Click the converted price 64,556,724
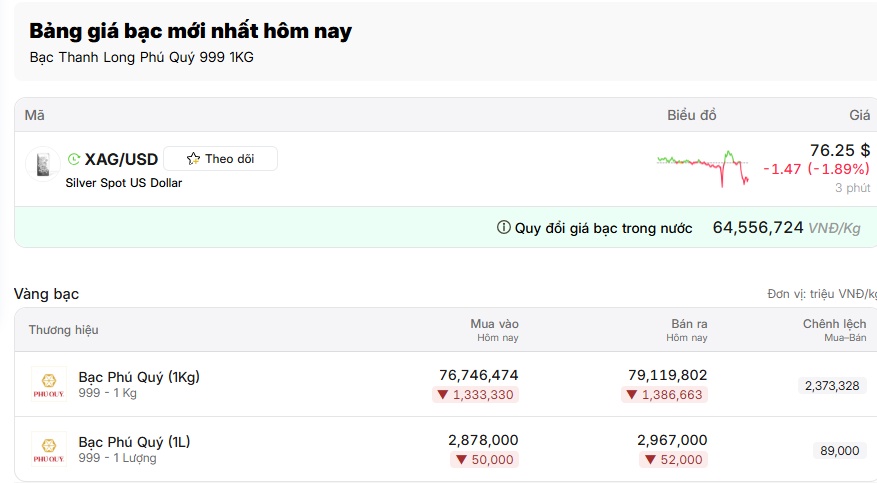This screenshot has width=877, height=483. (x=758, y=228)
